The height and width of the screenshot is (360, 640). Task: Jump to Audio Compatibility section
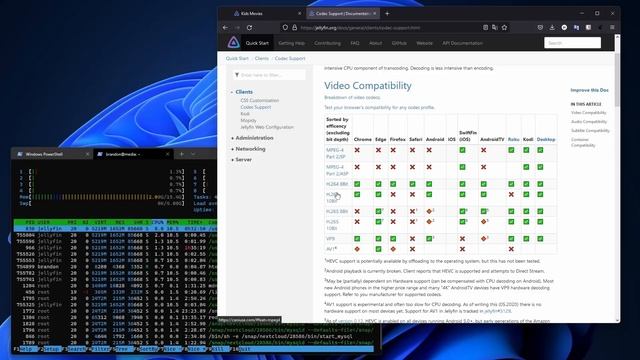(589, 122)
